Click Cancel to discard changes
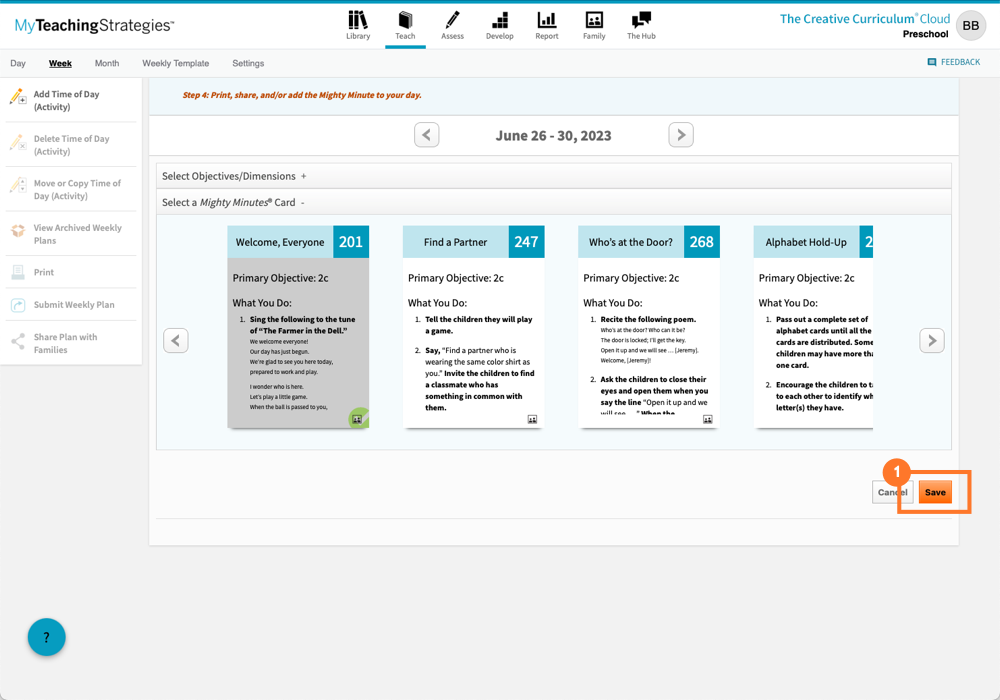The height and width of the screenshot is (700, 1000). (891, 492)
